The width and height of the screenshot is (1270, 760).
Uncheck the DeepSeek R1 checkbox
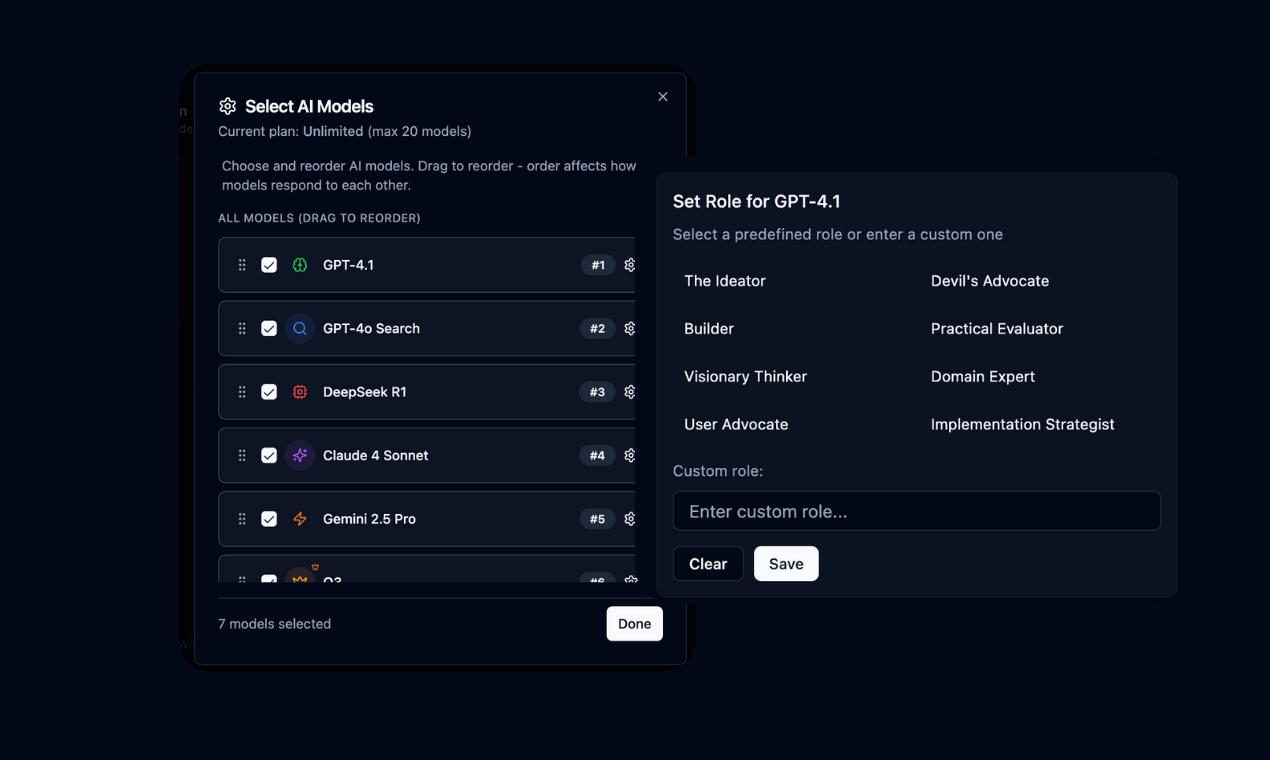tap(269, 392)
